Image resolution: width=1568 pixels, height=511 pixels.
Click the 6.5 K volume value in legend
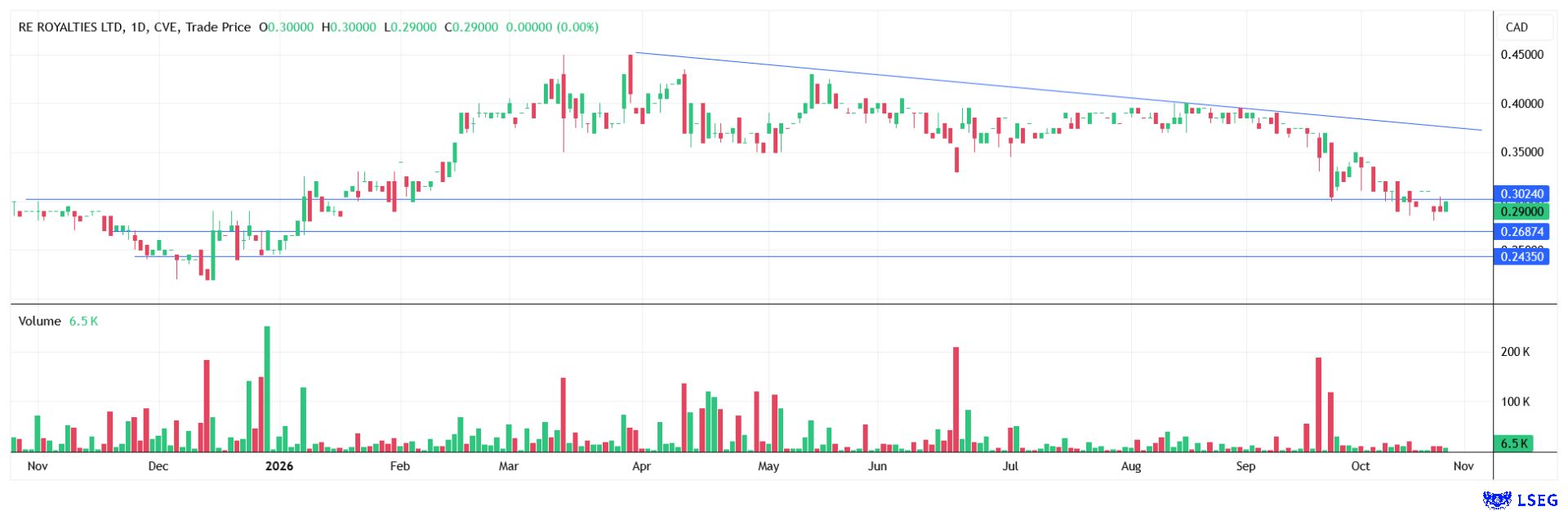[83, 321]
